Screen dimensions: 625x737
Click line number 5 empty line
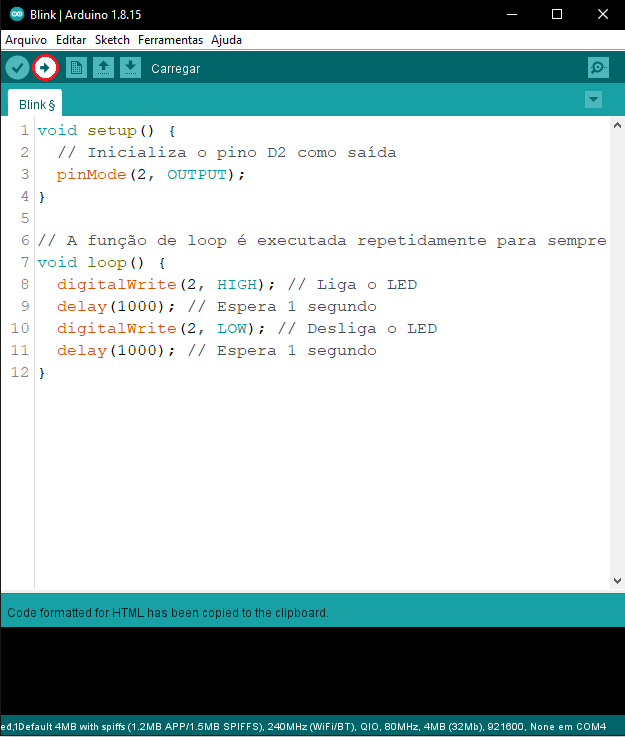coord(25,219)
